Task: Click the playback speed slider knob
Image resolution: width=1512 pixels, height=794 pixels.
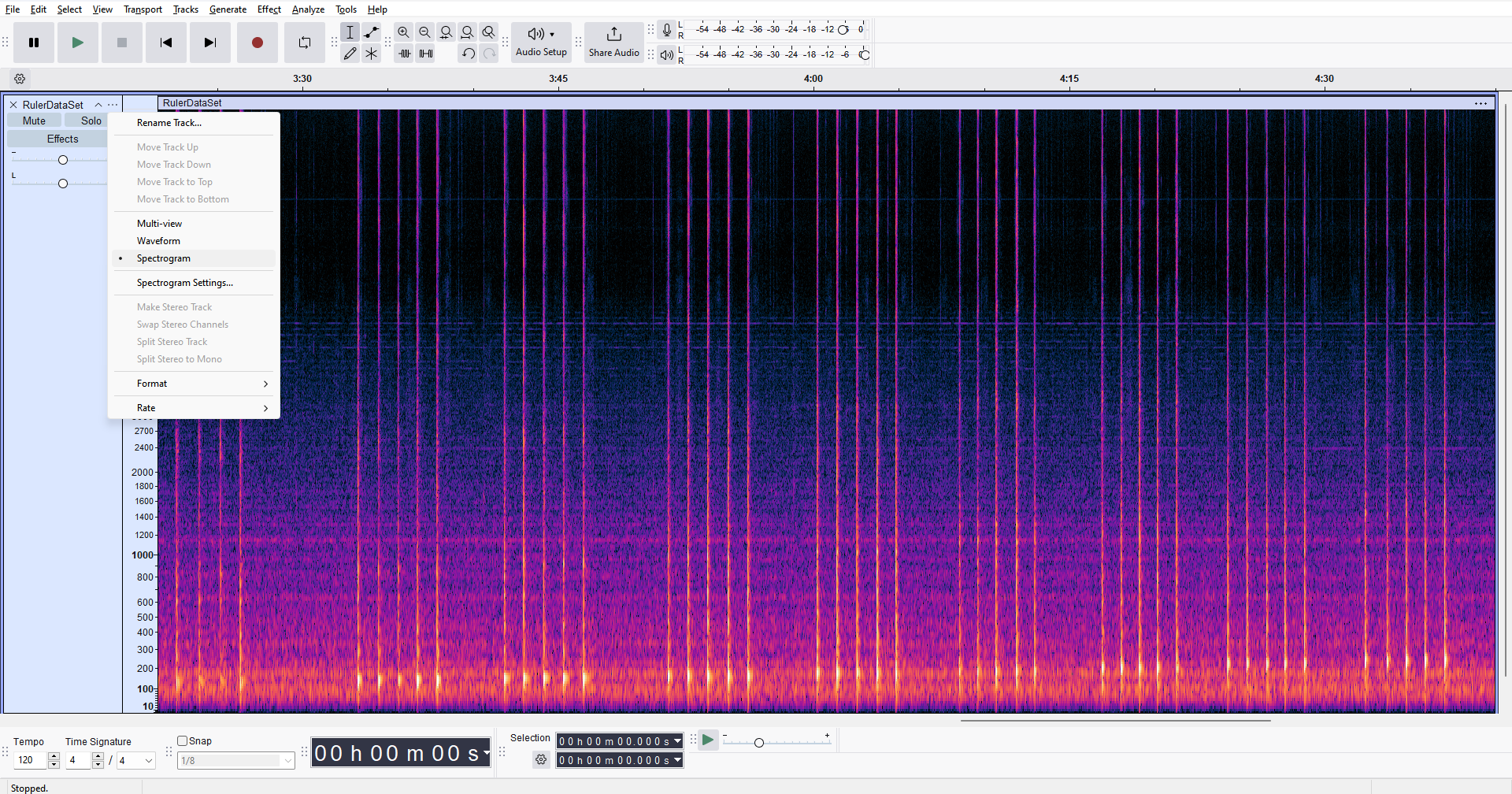Action: (x=759, y=742)
